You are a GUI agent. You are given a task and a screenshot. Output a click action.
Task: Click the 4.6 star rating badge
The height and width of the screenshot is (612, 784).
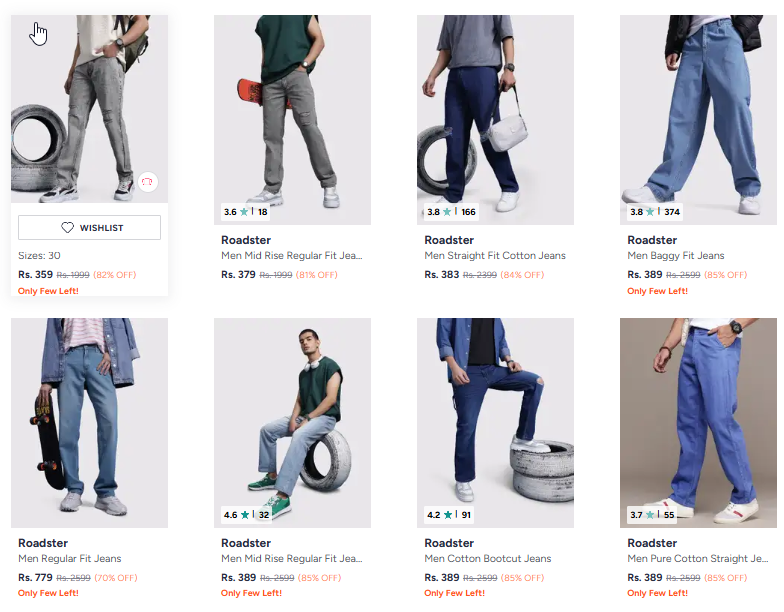pos(246,515)
